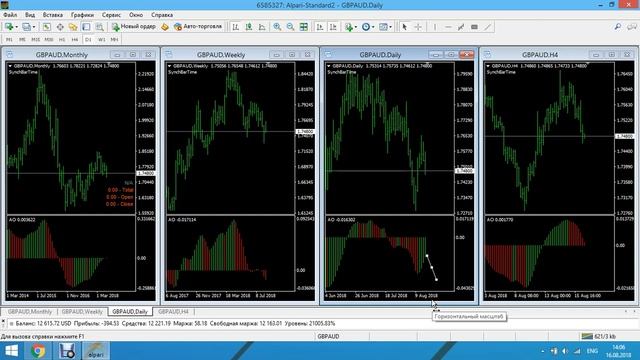Zoom in on the chart
The image size is (640, 360).
pos(277,27)
